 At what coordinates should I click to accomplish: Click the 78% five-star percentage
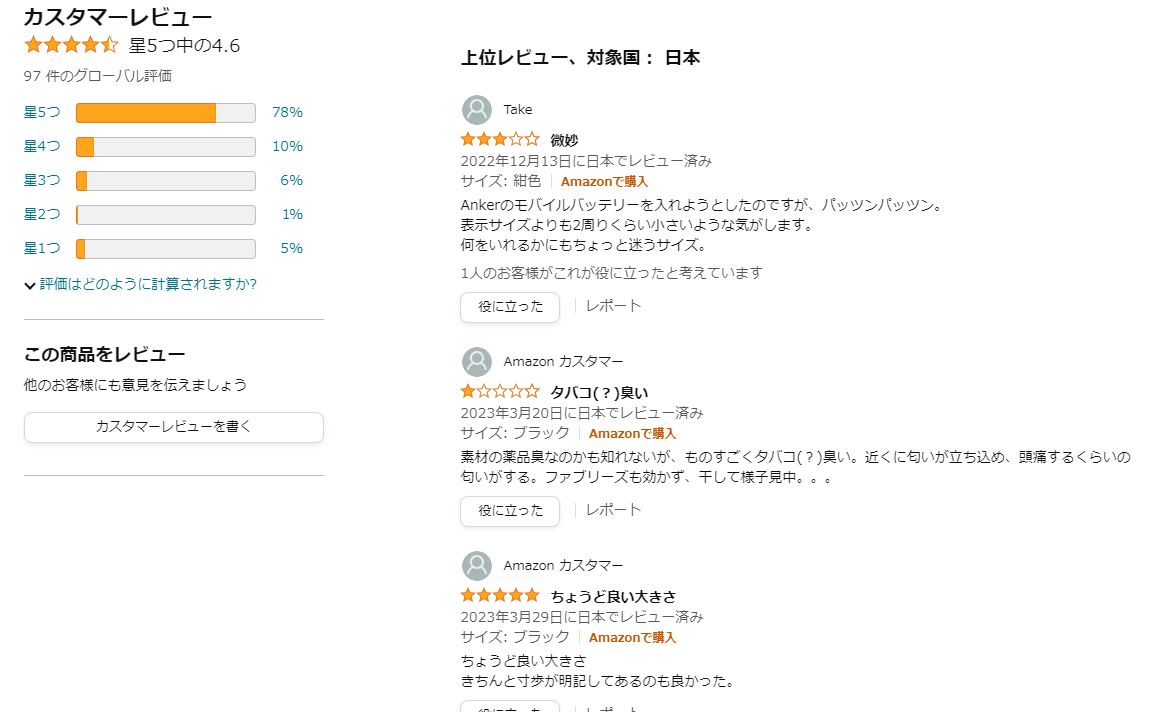[287, 112]
